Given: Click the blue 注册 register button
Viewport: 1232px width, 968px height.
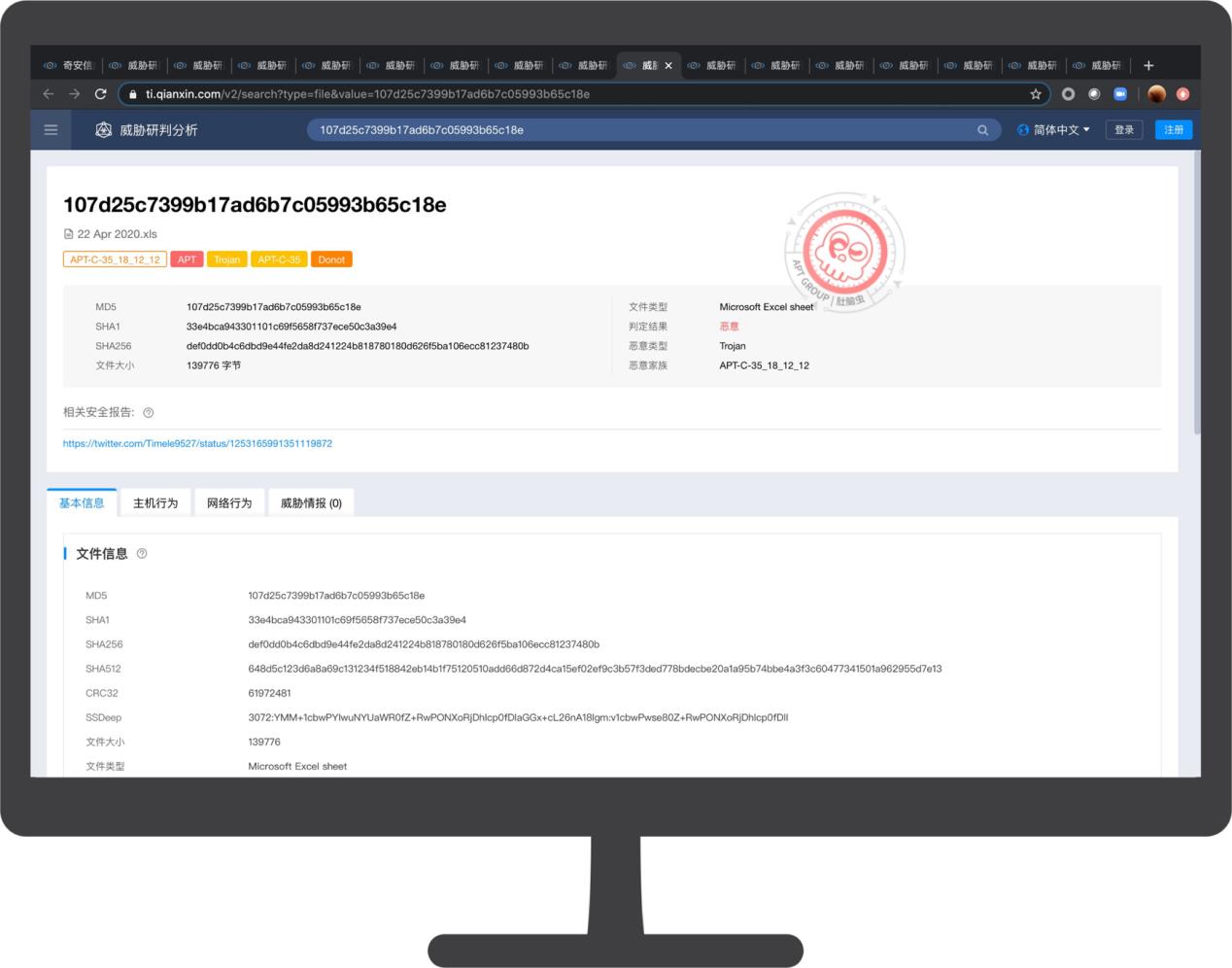Looking at the screenshot, I should (x=1174, y=130).
